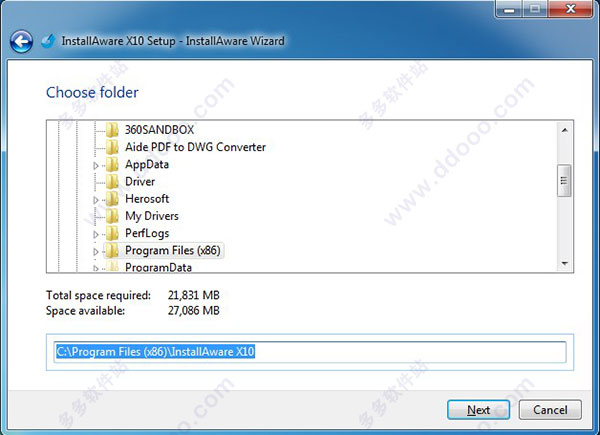Click the My Drivers folder icon
Screen dimensions: 600x435
[112, 216]
